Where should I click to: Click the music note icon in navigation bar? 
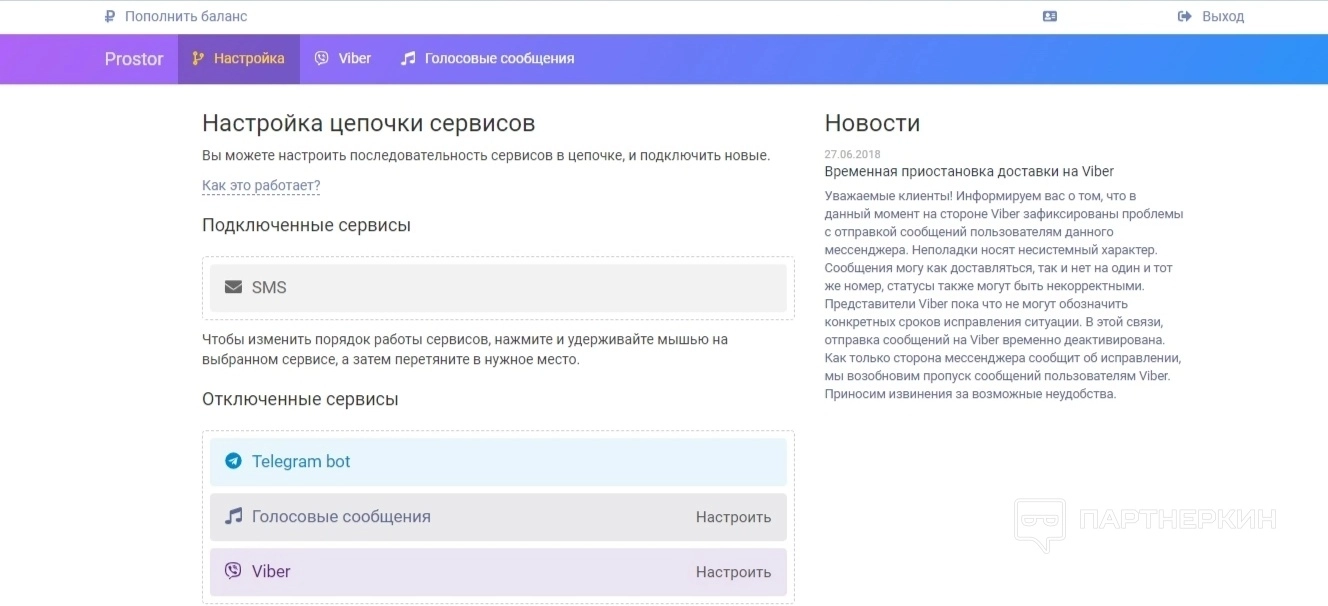[x=408, y=58]
